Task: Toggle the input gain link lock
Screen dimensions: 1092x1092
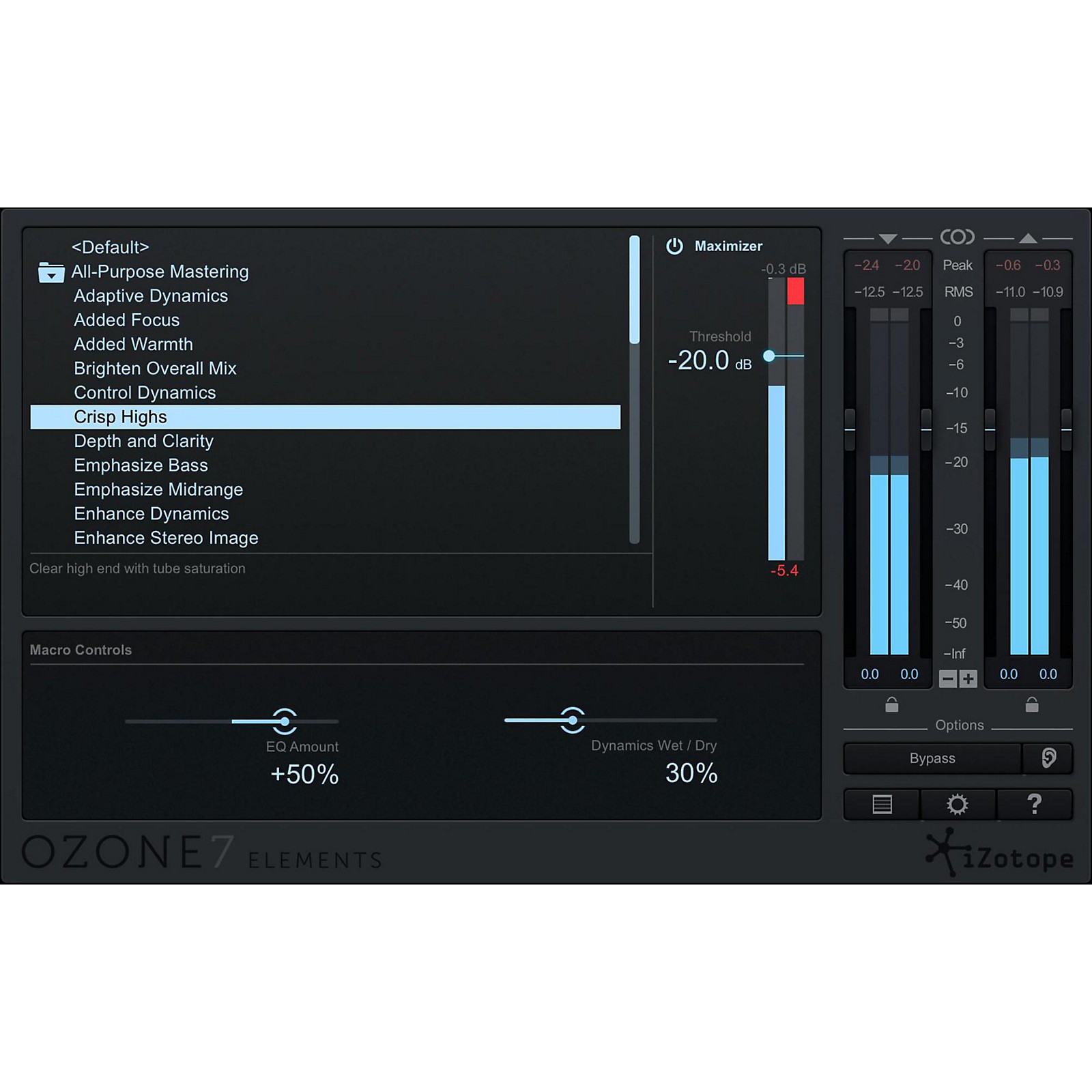Action: (x=891, y=704)
